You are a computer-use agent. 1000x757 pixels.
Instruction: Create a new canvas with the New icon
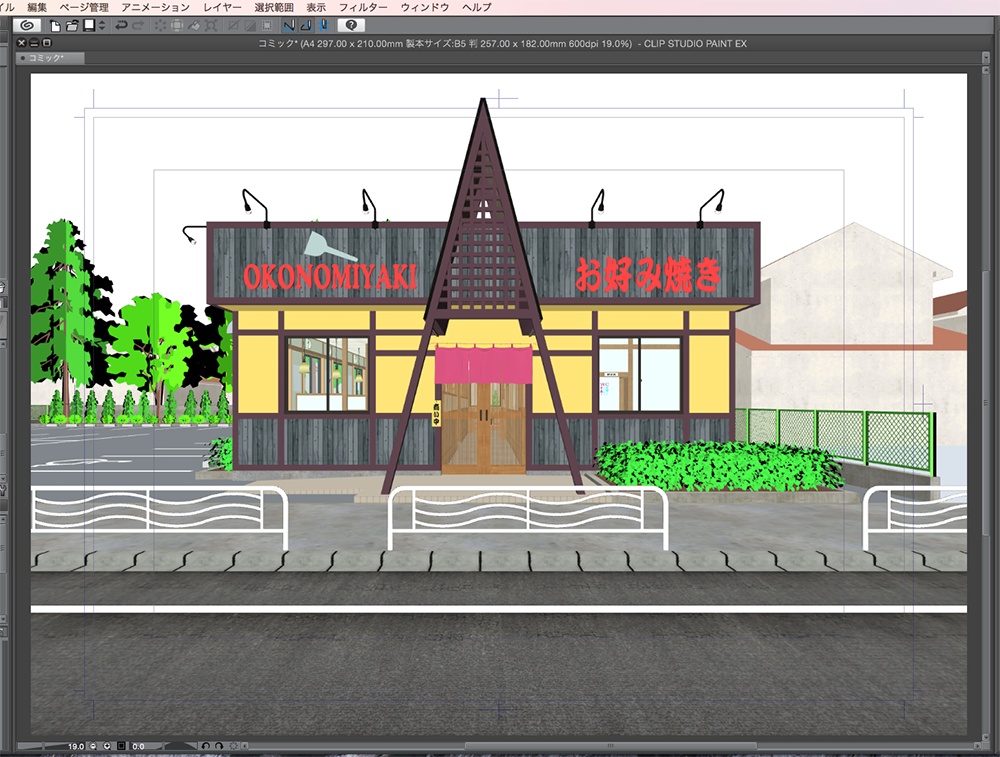pyautogui.click(x=56, y=25)
